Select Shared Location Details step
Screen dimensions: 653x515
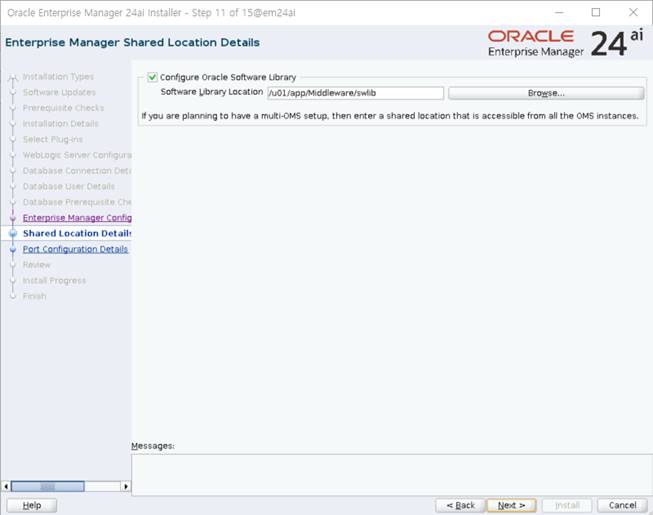(77, 233)
